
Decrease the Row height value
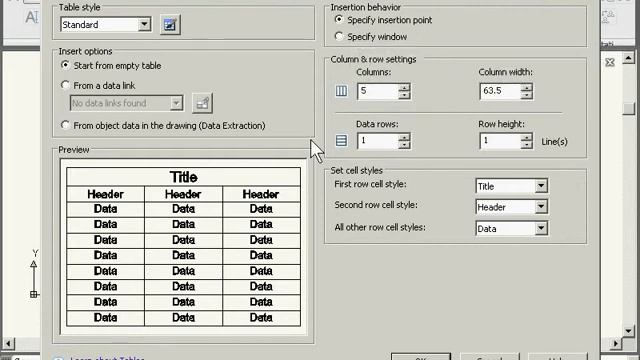click(527, 145)
